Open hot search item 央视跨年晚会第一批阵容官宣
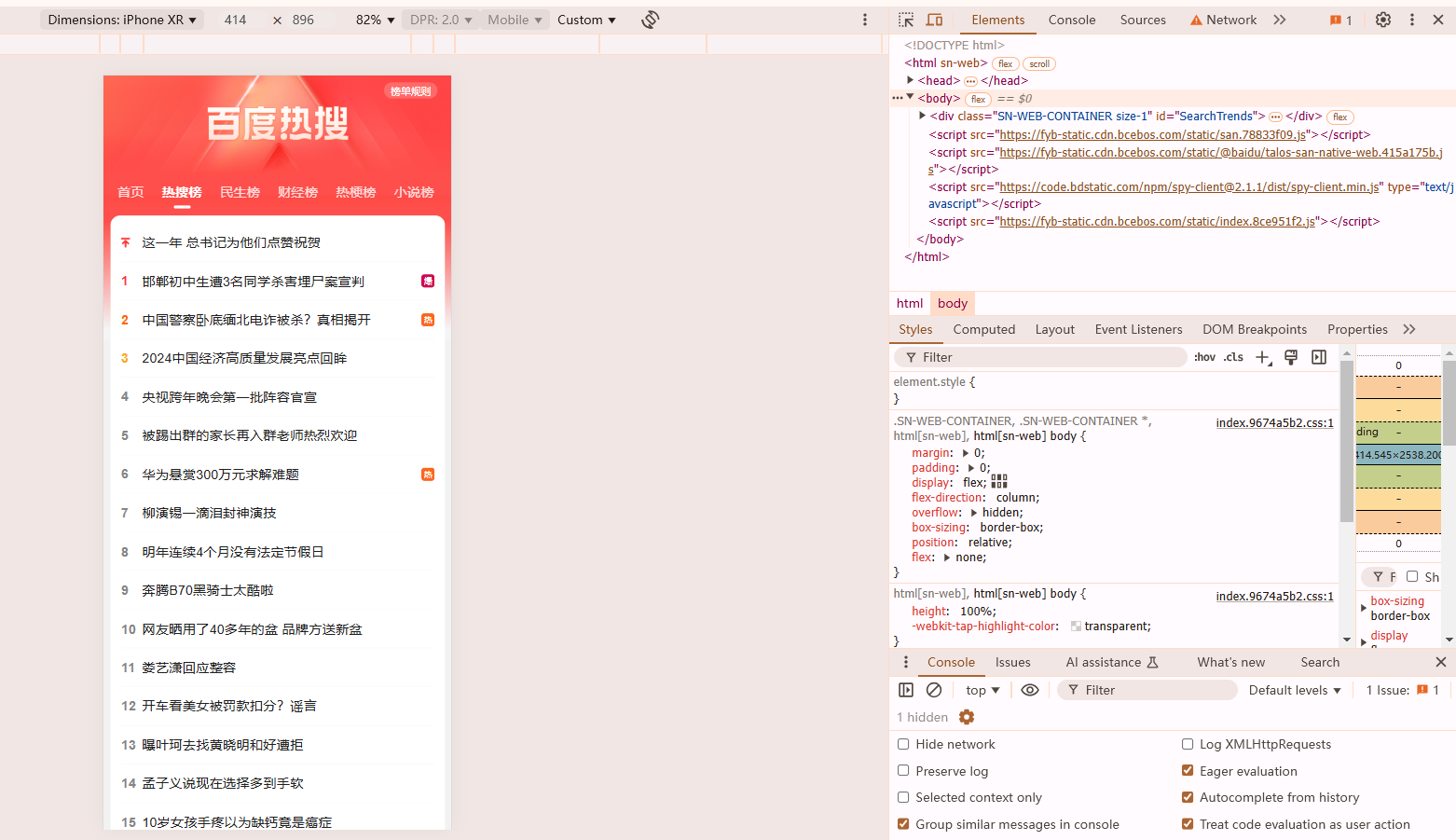 click(229, 397)
